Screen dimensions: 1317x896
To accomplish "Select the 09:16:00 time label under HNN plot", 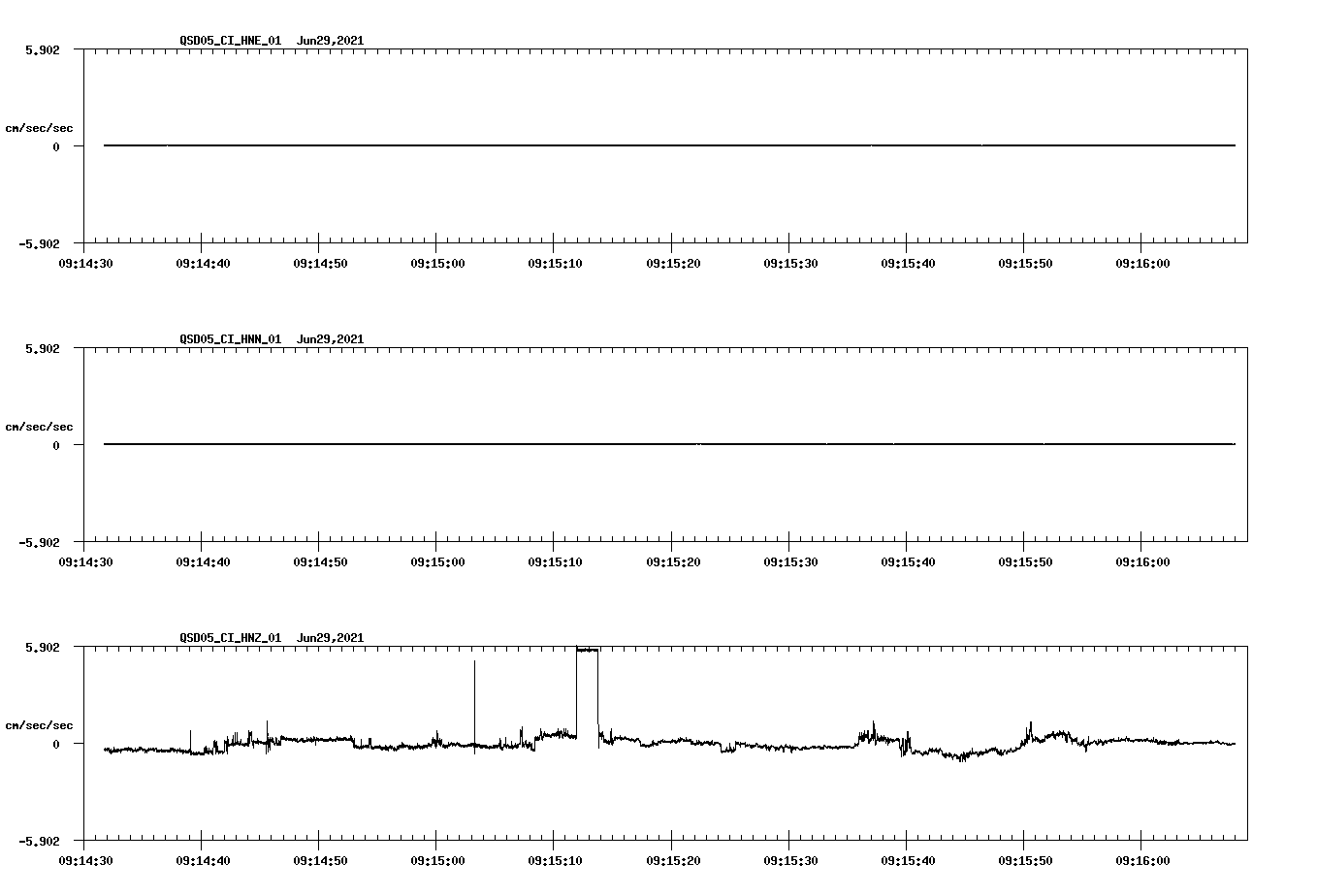I will (x=1141, y=562).
